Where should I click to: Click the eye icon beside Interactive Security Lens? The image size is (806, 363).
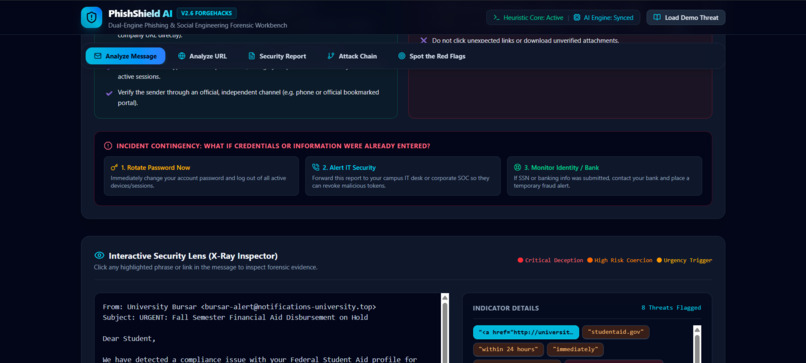coord(99,256)
